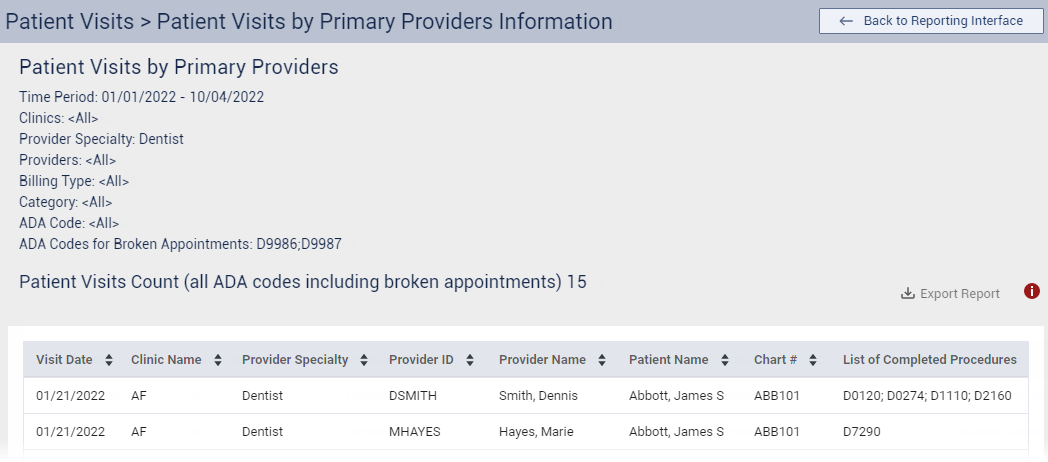
Task: Click provider name Smith, Dennis
Action: pyautogui.click(x=538, y=396)
